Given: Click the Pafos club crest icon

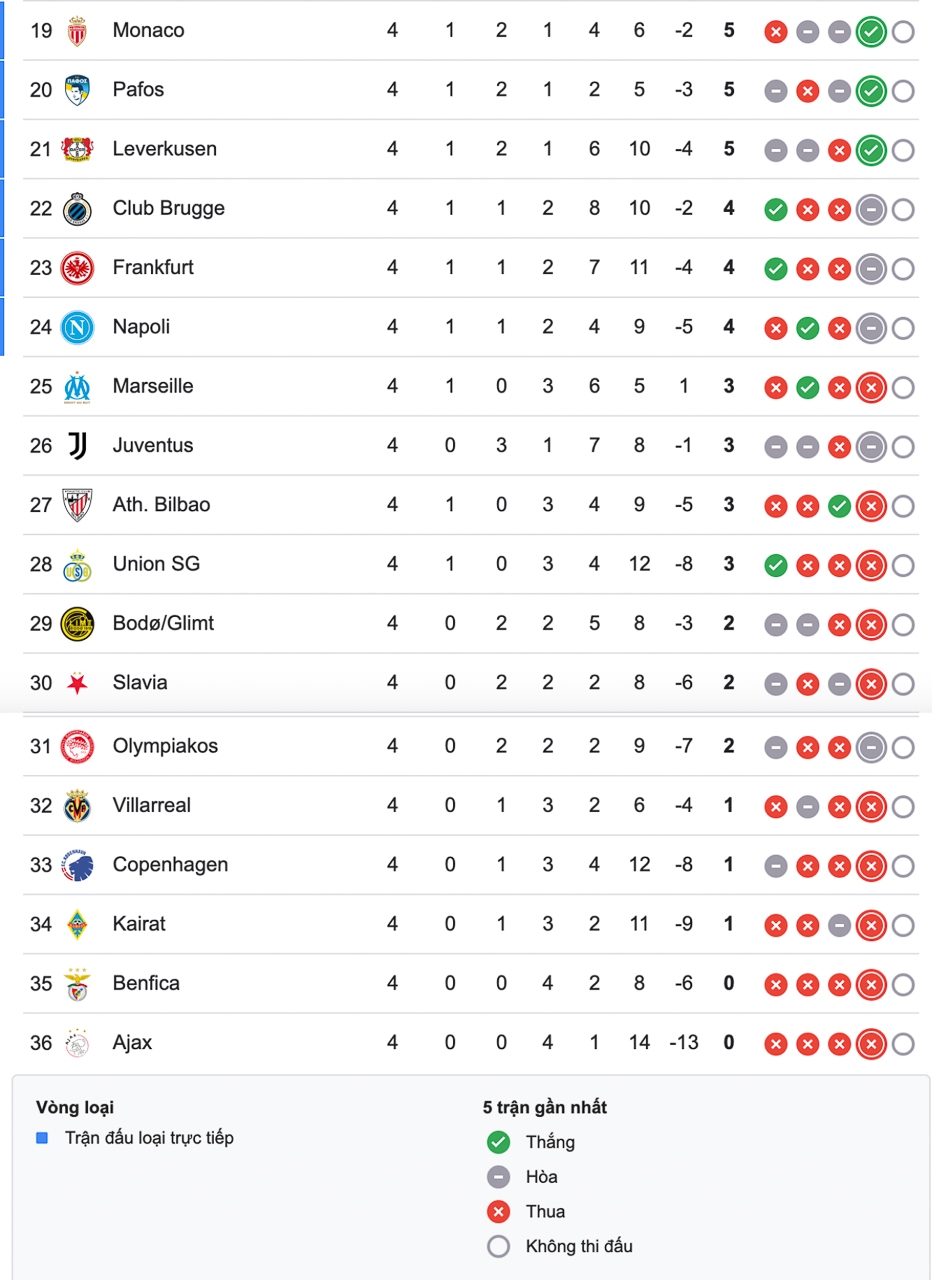Looking at the screenshot, I should point(77,90).
